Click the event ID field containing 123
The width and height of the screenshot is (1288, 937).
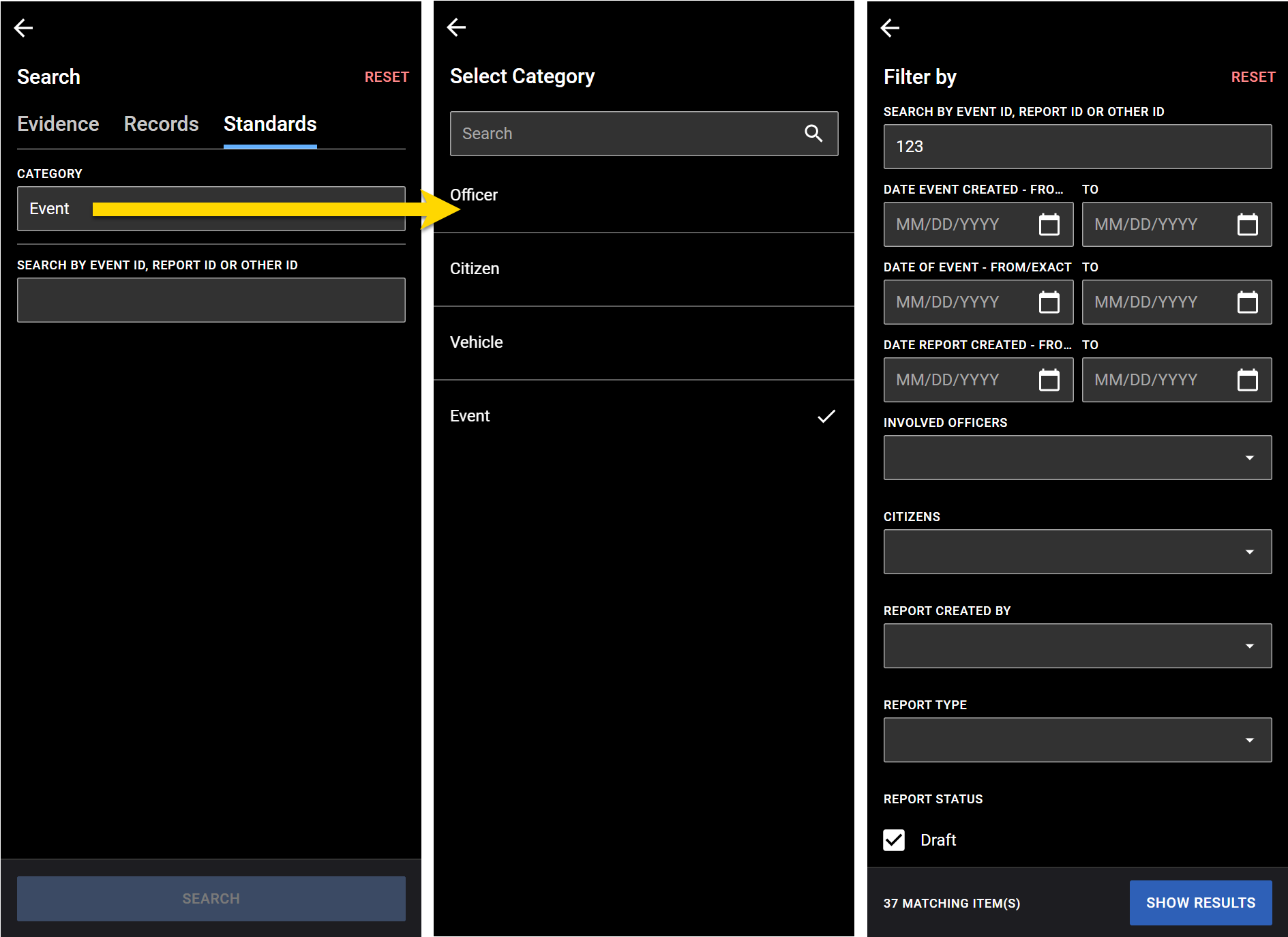pyautogui.click(x=1077, y=147)
